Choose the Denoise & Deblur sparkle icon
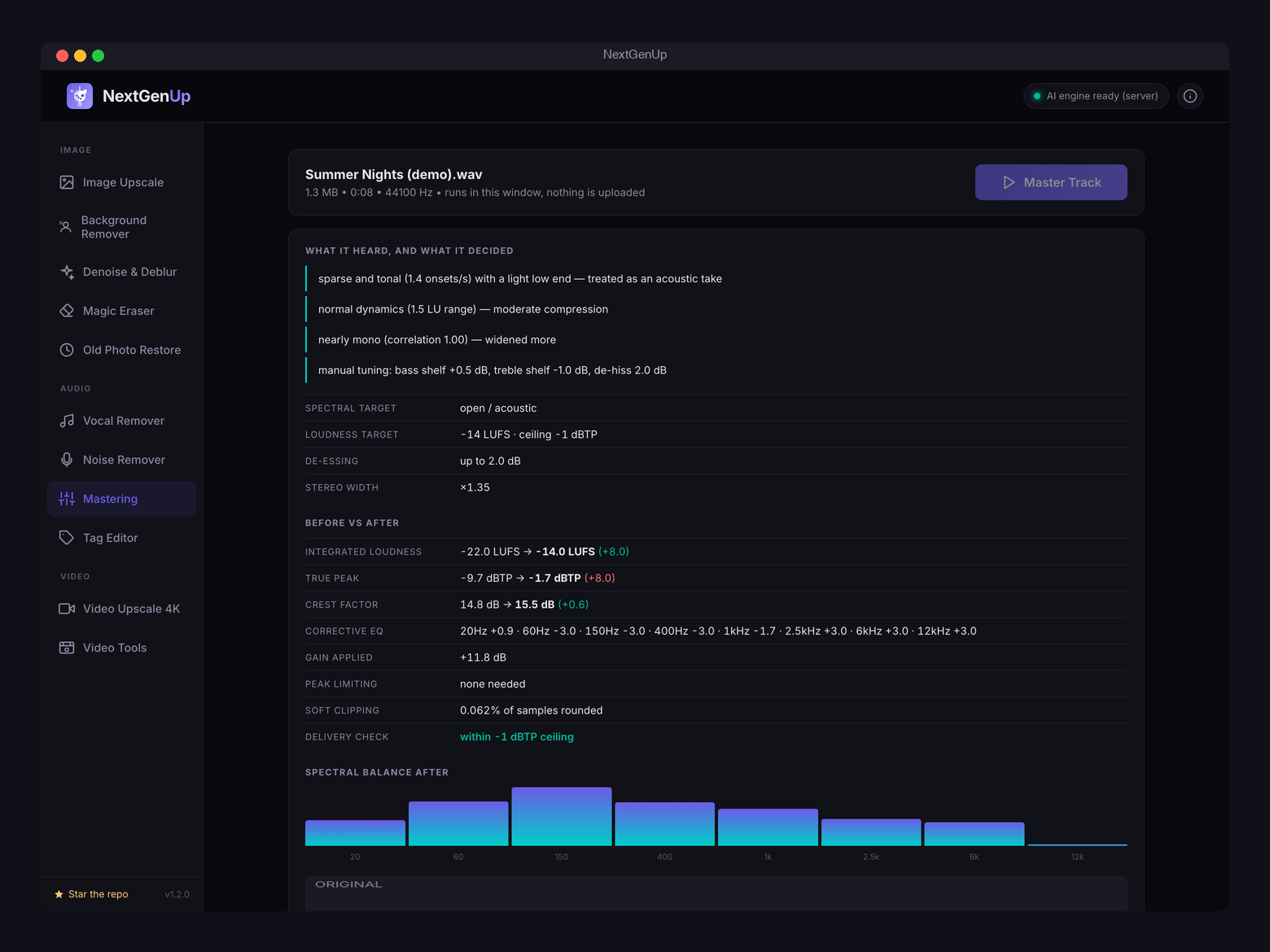Screen dimensions: 1270x952 pos(67,272)
